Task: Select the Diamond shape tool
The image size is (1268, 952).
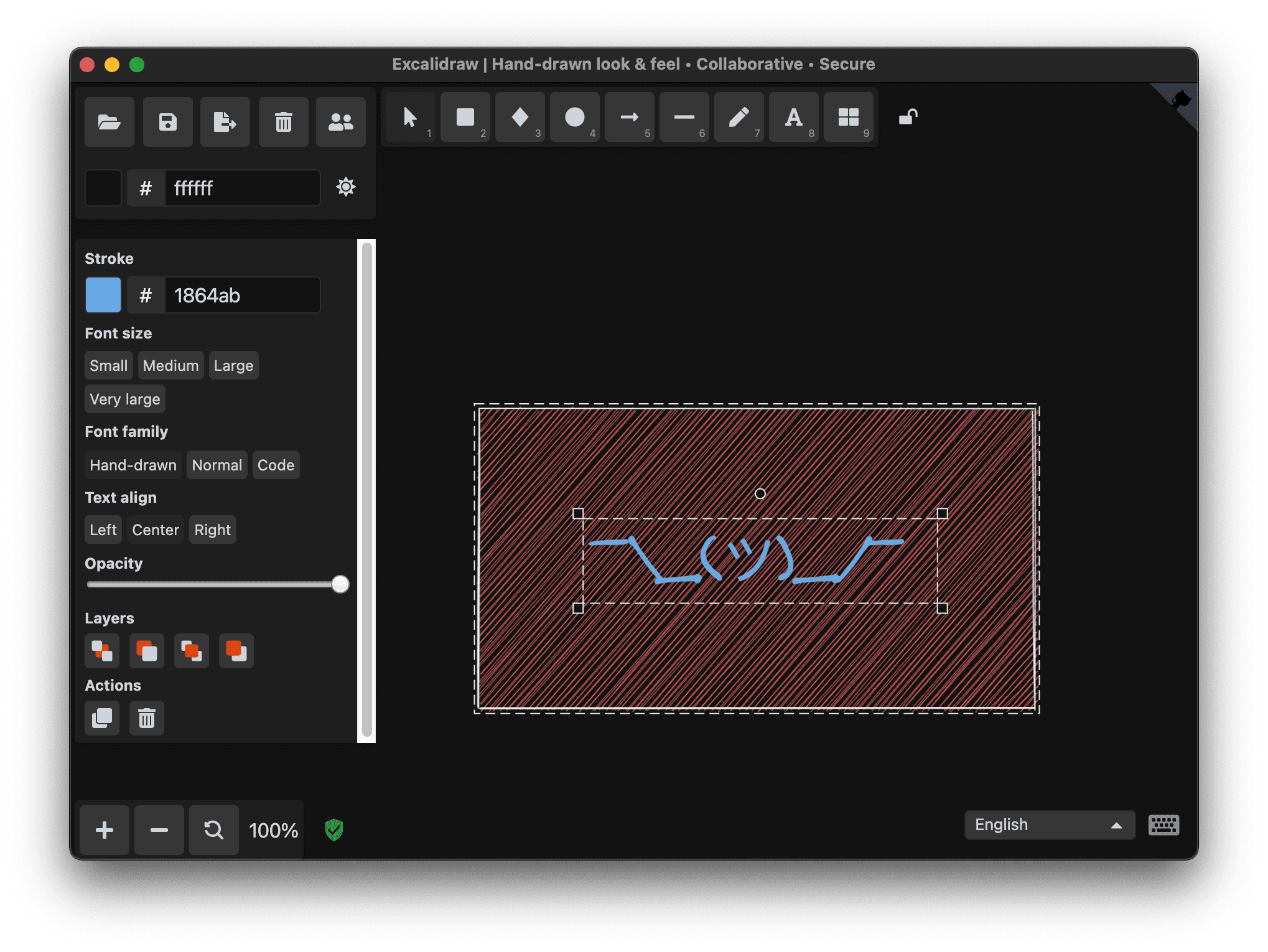Action: [520, 119]
